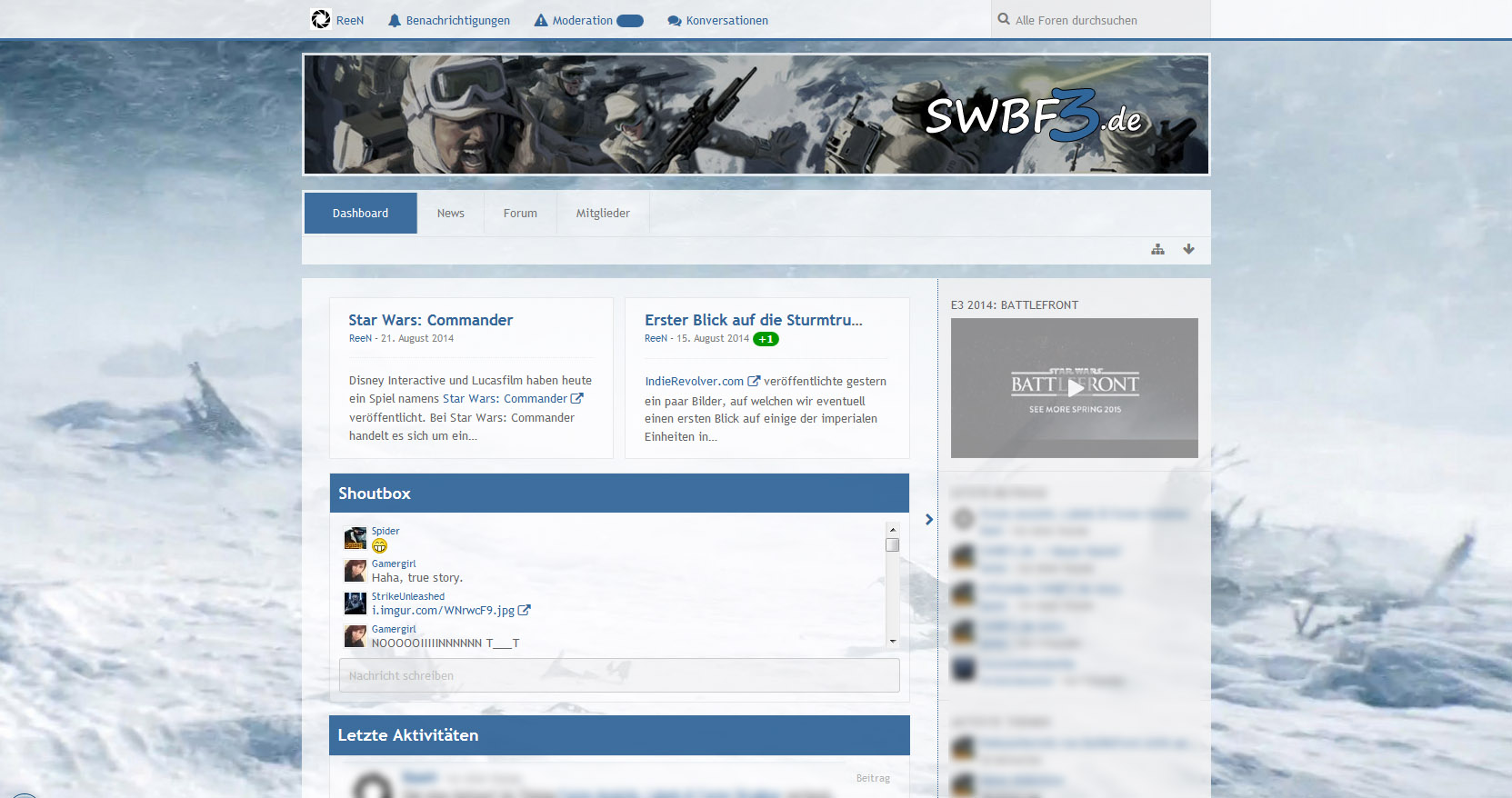Viewport: 1512px width, 798px height.
Task: Click external icon after imgur link
Action: tap(525, 610)
